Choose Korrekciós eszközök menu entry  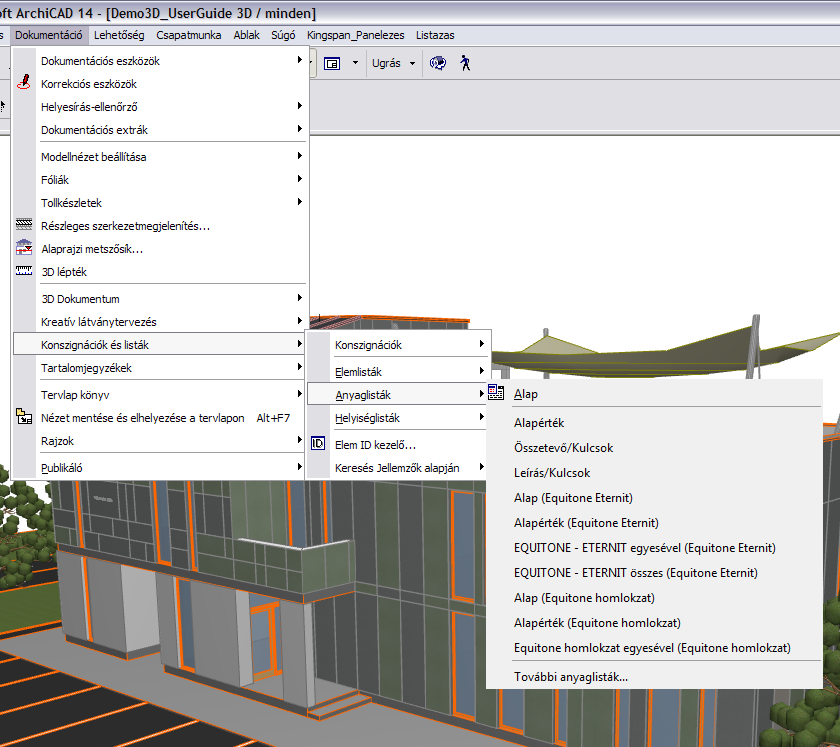pyautogui.click(x=159, y=84)
